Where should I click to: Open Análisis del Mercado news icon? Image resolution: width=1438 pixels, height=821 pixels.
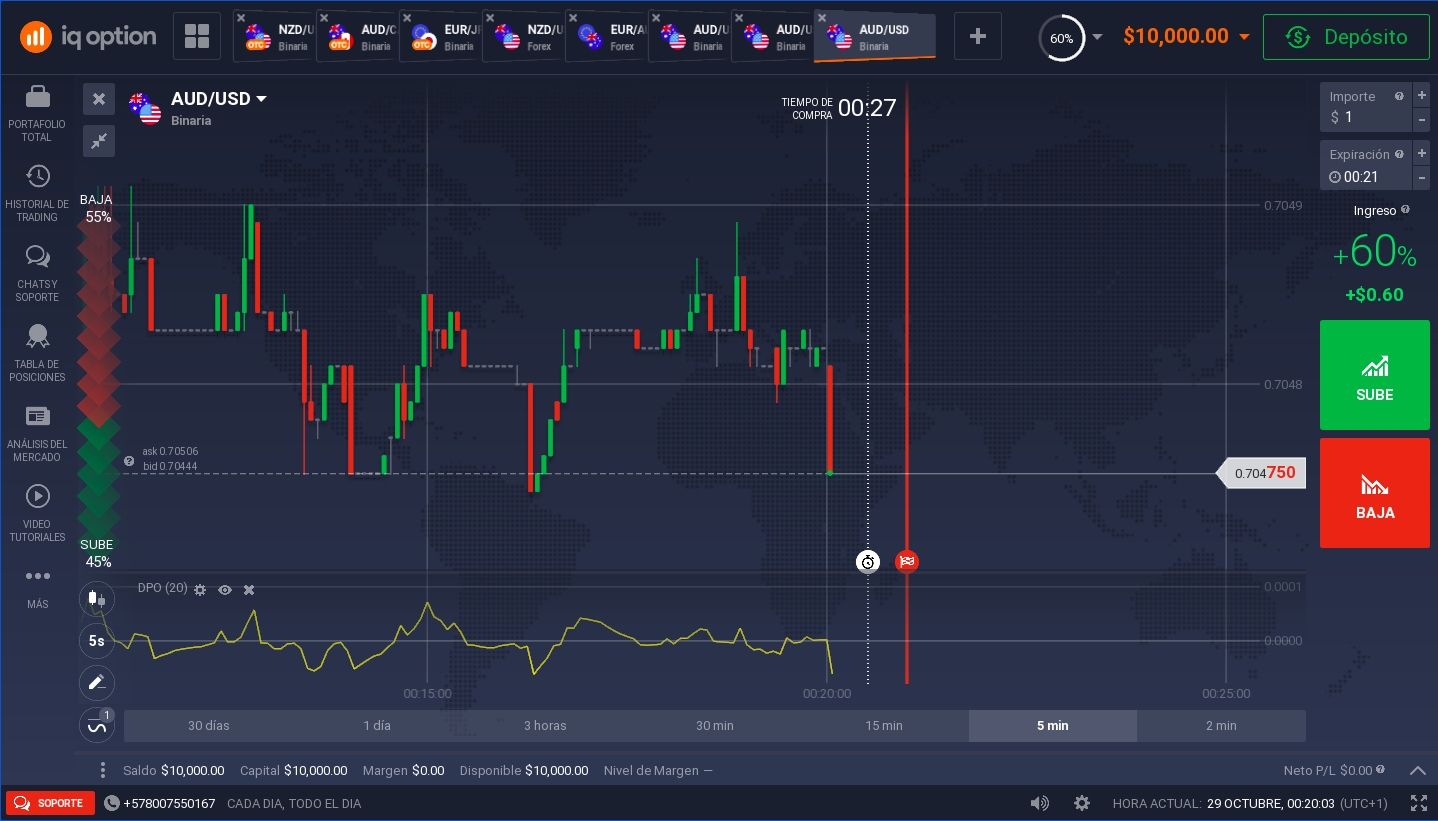[38, 416]
